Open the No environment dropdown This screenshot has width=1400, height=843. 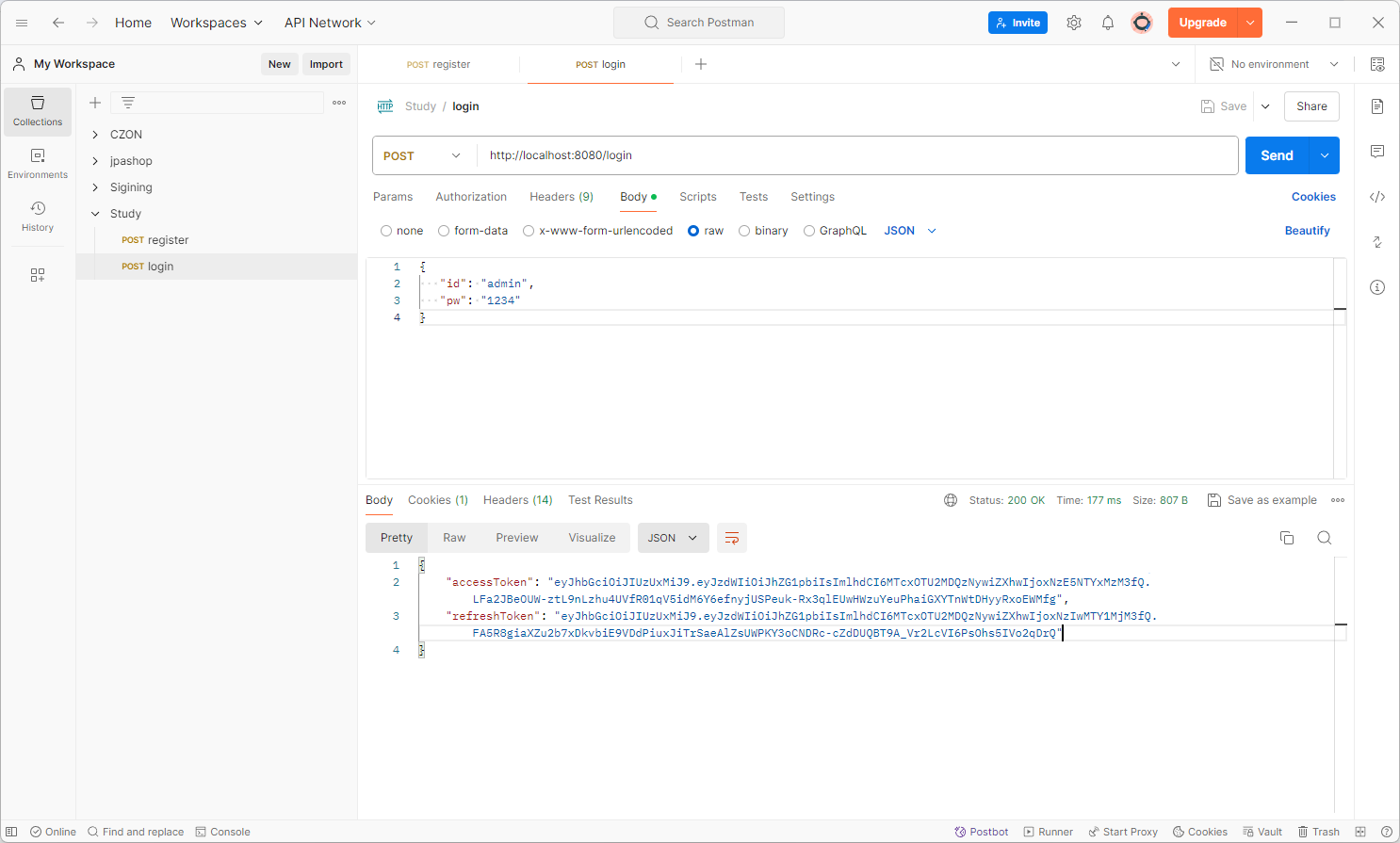coord(1275,64)
